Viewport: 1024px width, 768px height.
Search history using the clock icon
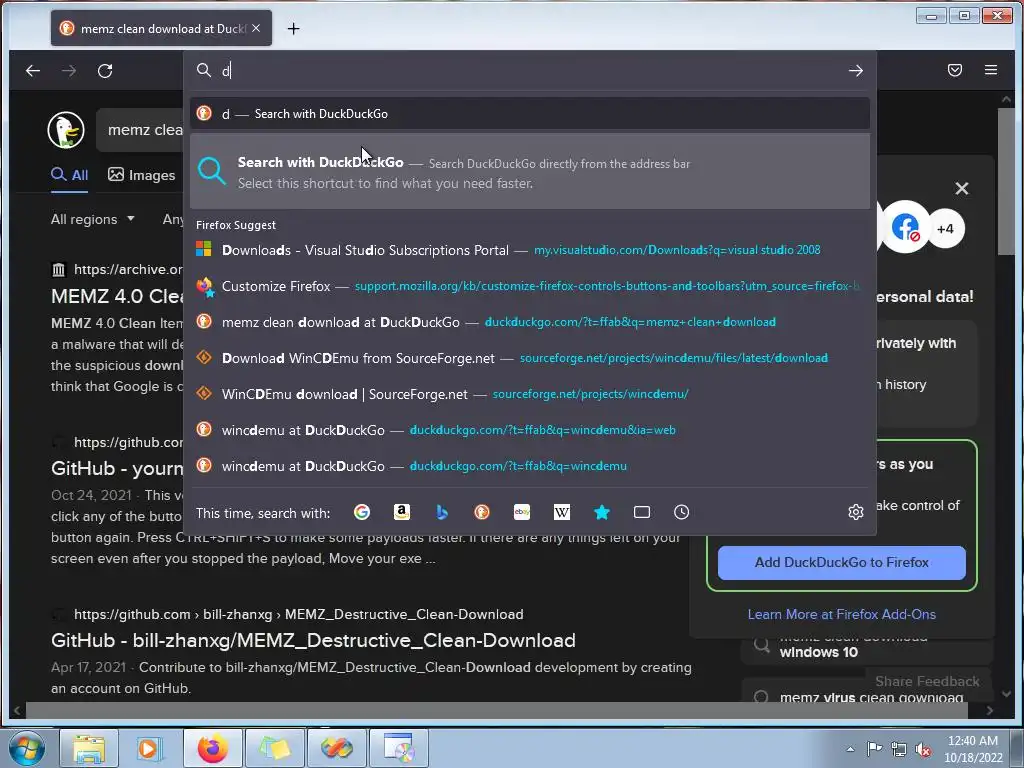click(682, 513)
